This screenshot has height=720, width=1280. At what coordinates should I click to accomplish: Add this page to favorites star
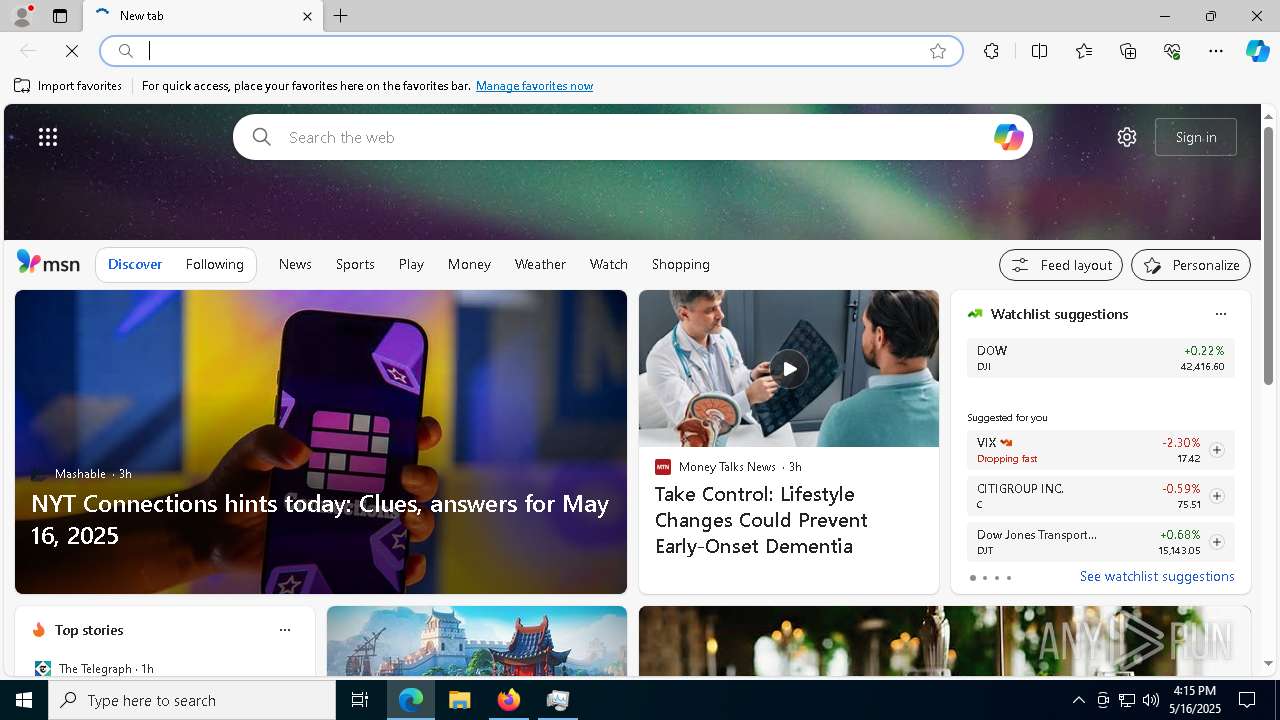click(937, 51)
